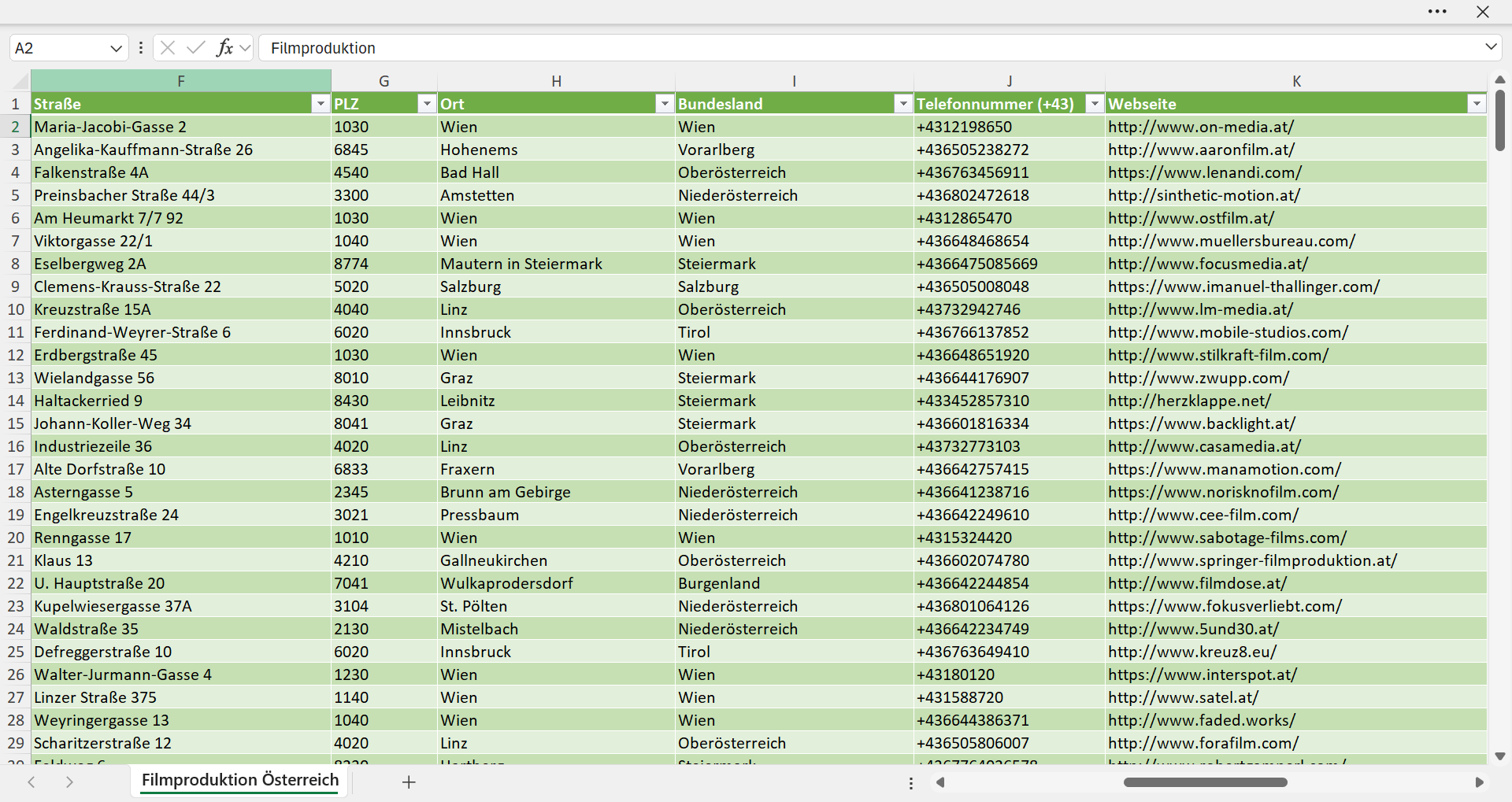This screenshot has width=1512, height=802.
Task: Select the Filmproduktion Österreich sheet tab
Action: click(x=240, y=780)
